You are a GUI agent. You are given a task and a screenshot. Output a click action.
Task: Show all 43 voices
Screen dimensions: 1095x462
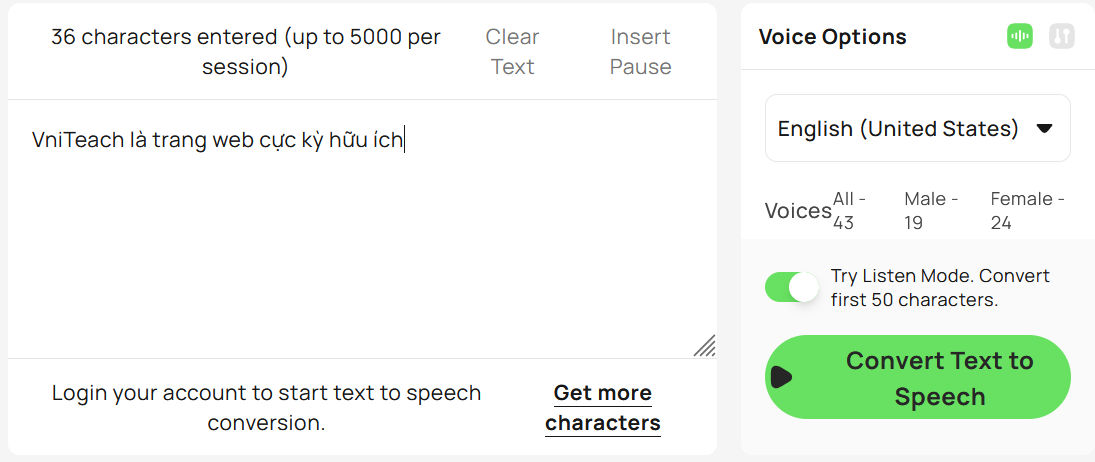point(849,211)
